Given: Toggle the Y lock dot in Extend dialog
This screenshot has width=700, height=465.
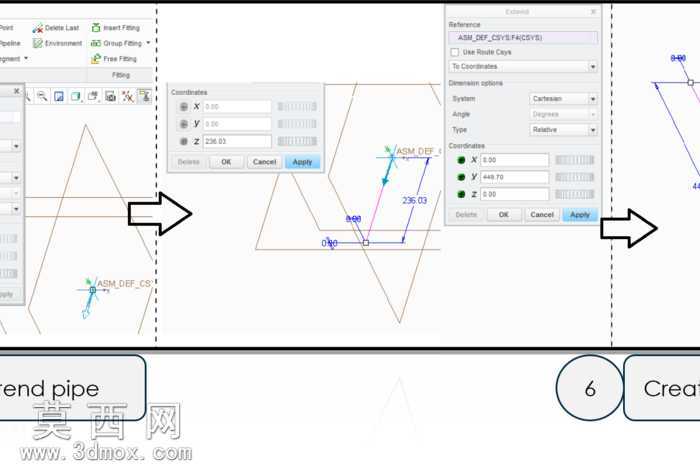Looking at the screenshot, I should click(x=461, y=177).
